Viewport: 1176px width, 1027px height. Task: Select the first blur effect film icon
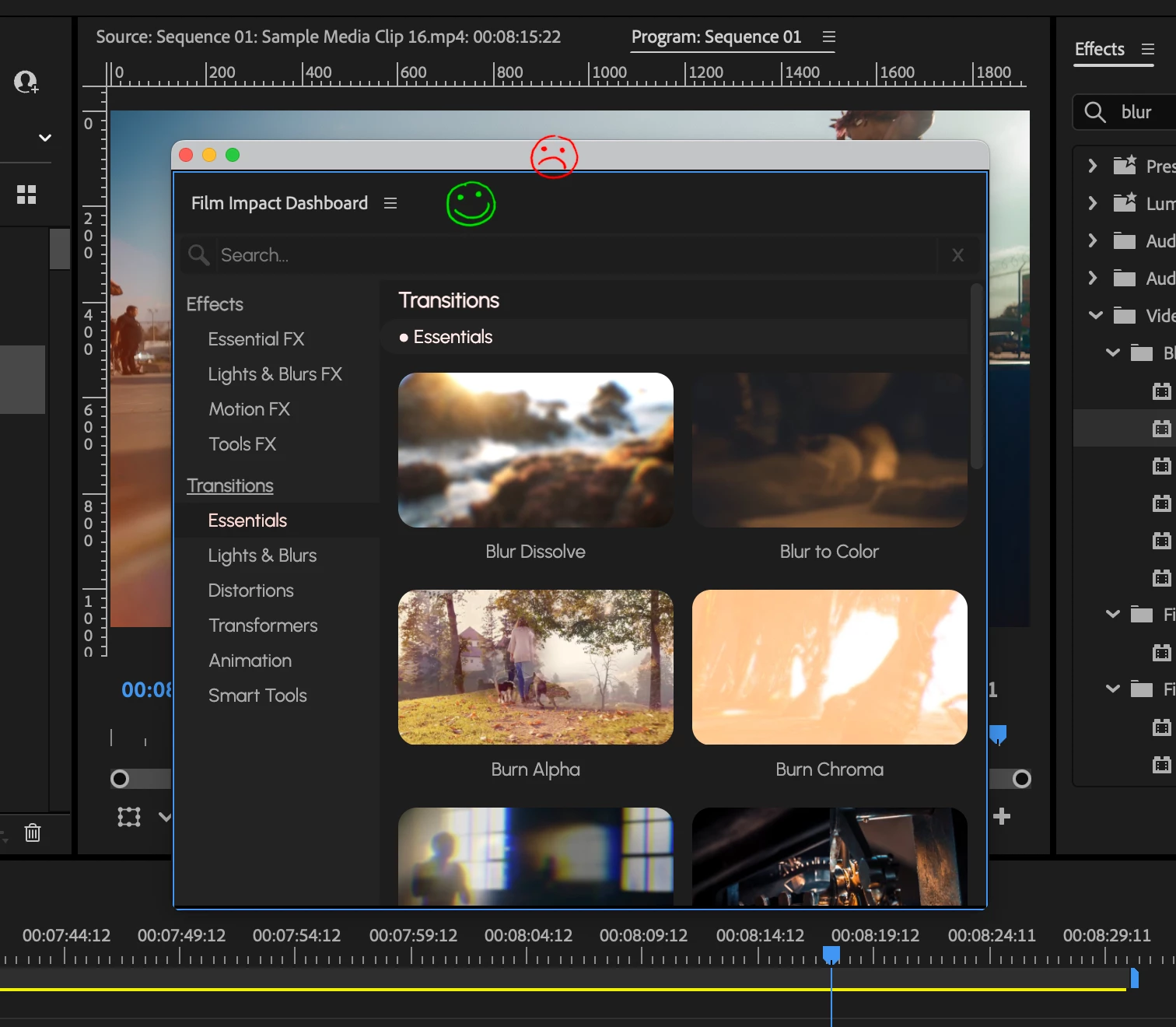1161,391
